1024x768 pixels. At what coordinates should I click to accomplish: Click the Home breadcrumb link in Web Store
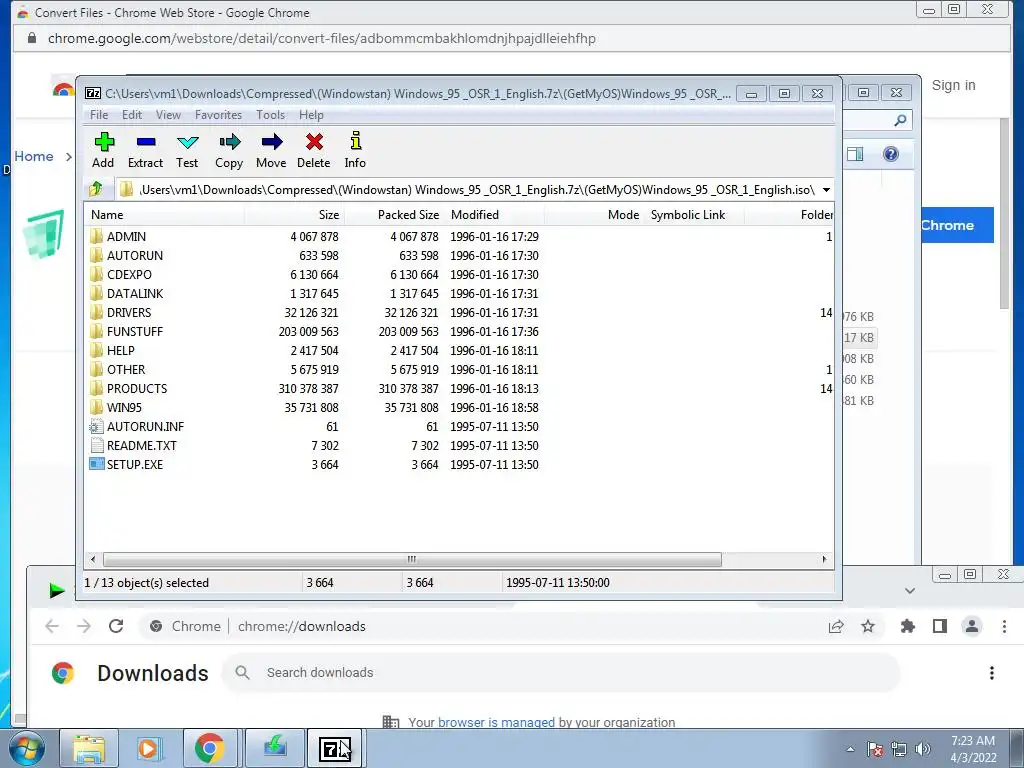coord(34,156)
